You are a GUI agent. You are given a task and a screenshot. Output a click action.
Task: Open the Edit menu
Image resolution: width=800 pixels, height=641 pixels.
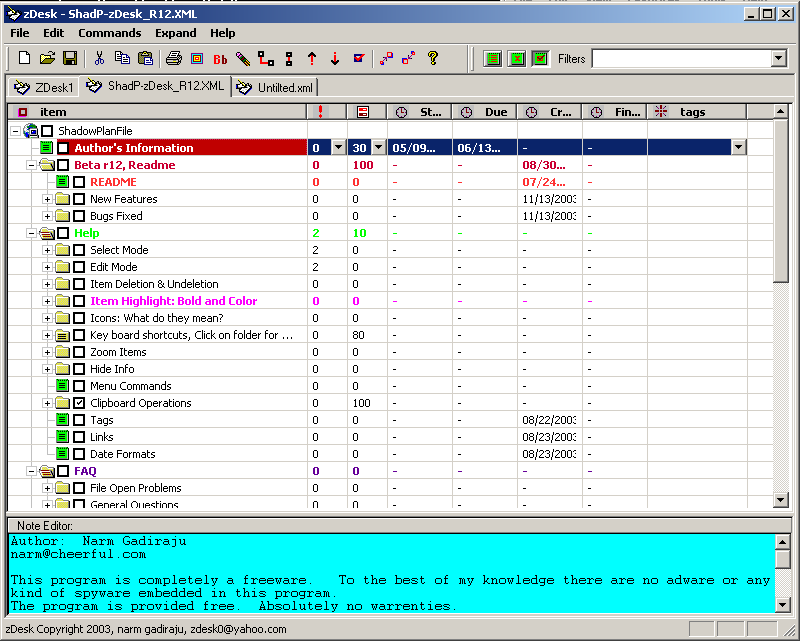[x=54, y=33]
